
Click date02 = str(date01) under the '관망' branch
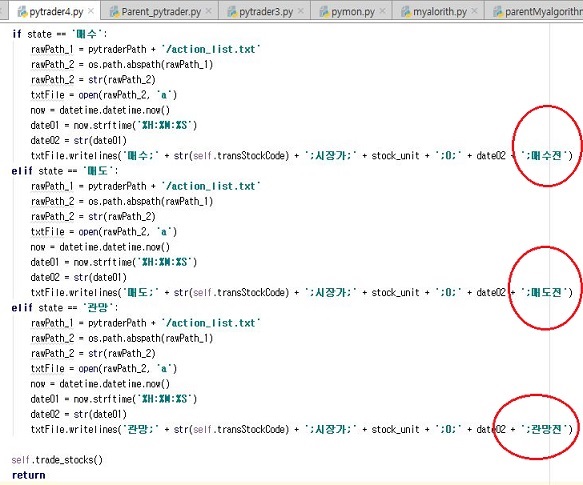[x=79, y=414]
